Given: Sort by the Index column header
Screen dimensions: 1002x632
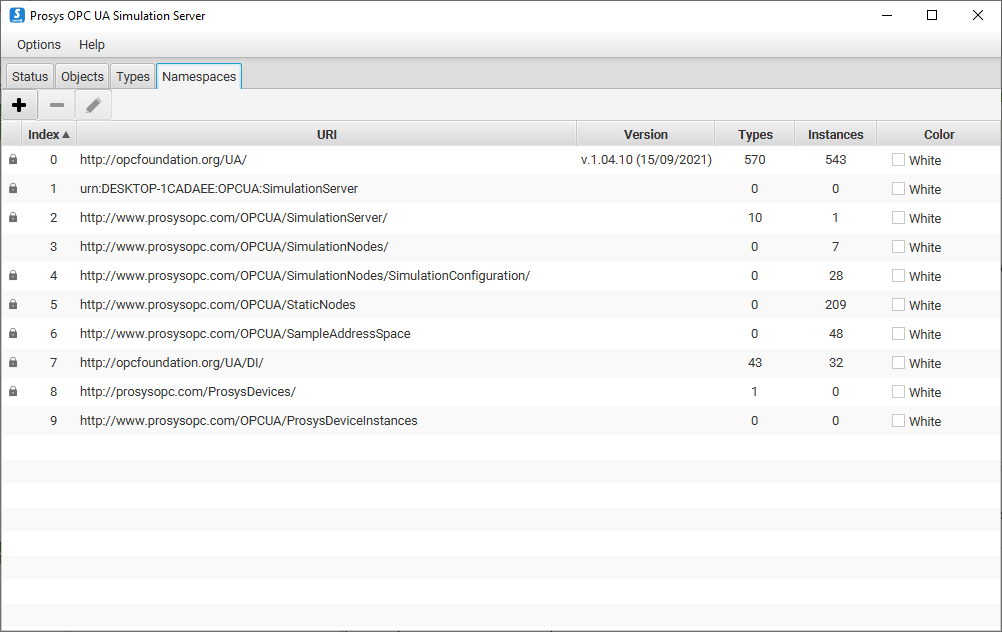Looking at the screenshot, I should click(48, 134).
